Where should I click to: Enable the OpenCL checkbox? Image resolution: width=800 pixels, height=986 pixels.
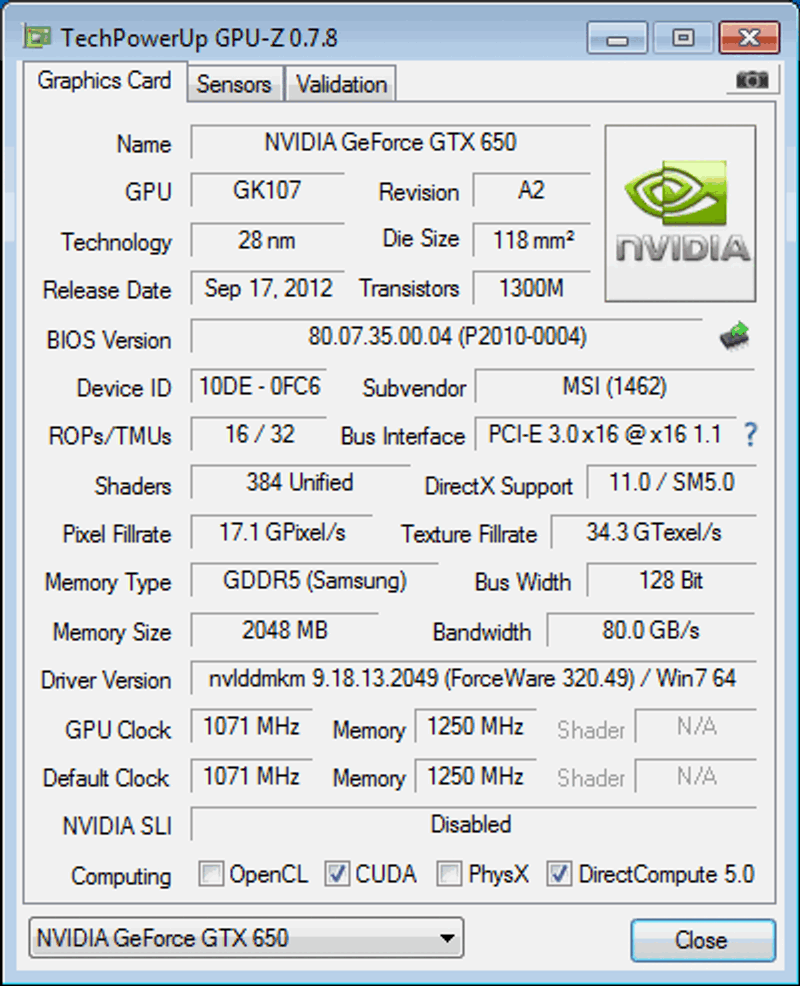point(211,873)
